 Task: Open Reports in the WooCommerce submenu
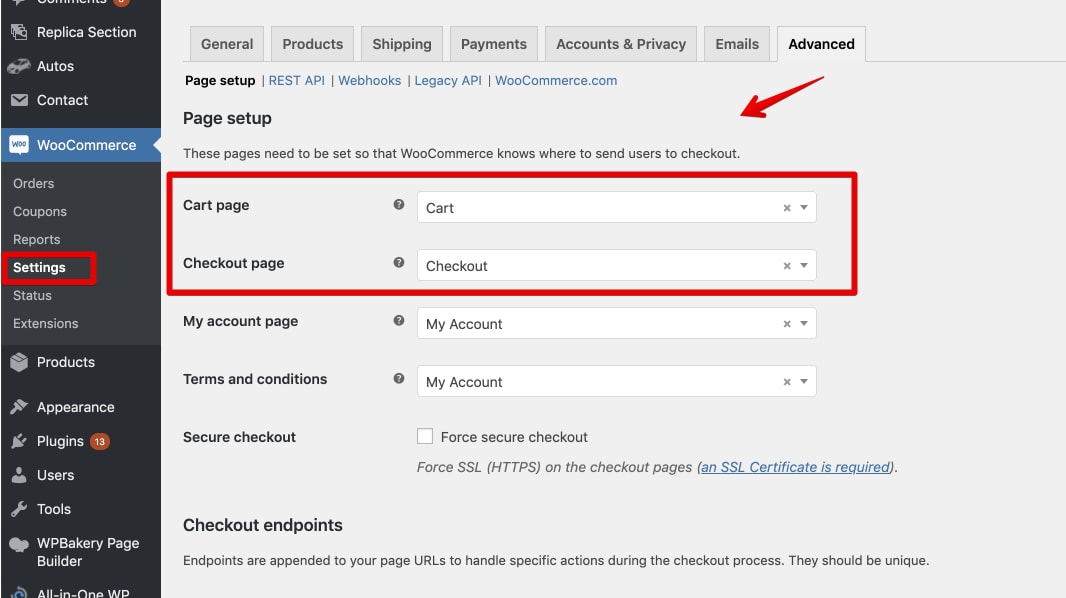click(37, 239)
